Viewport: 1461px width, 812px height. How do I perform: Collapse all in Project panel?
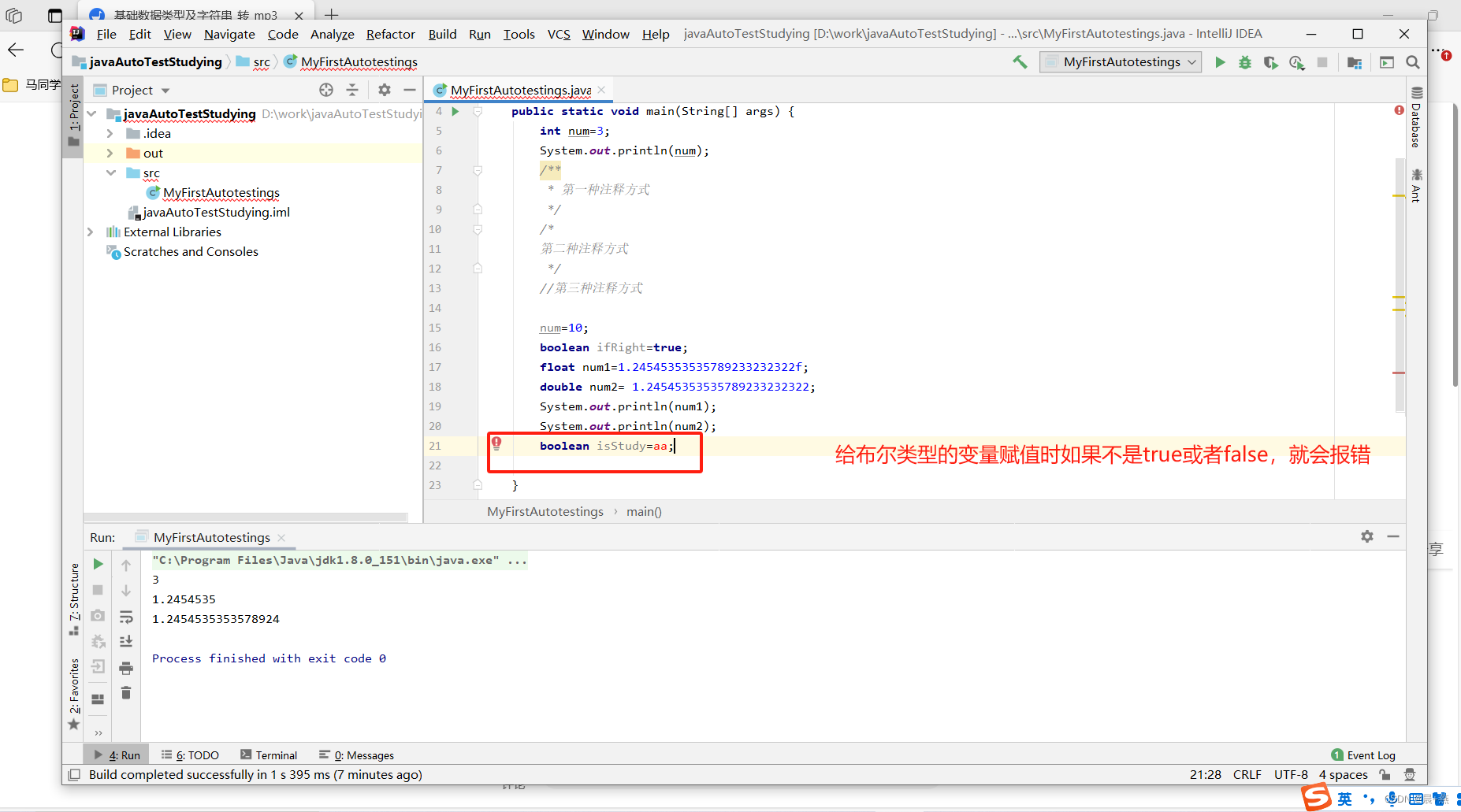(x=352, y=90)
